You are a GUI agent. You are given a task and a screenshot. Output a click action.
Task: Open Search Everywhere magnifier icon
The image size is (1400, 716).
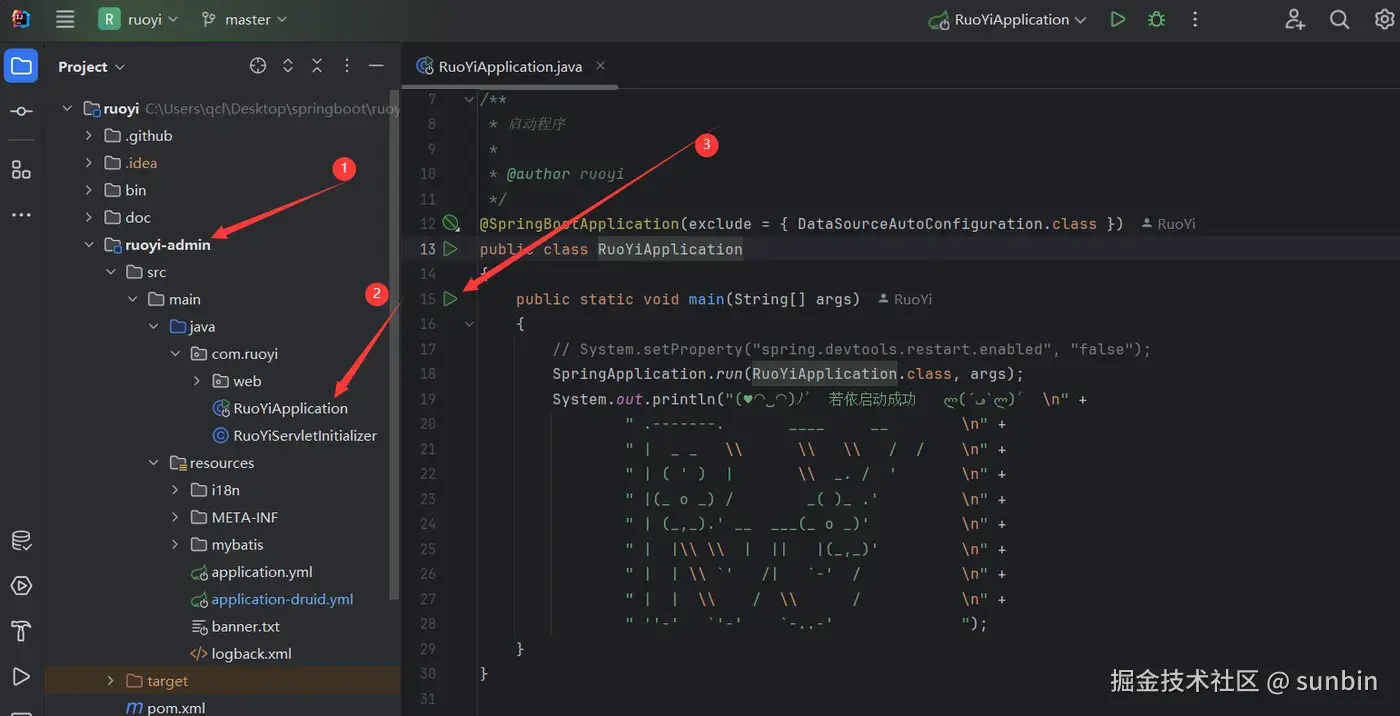click(1340, 19)
